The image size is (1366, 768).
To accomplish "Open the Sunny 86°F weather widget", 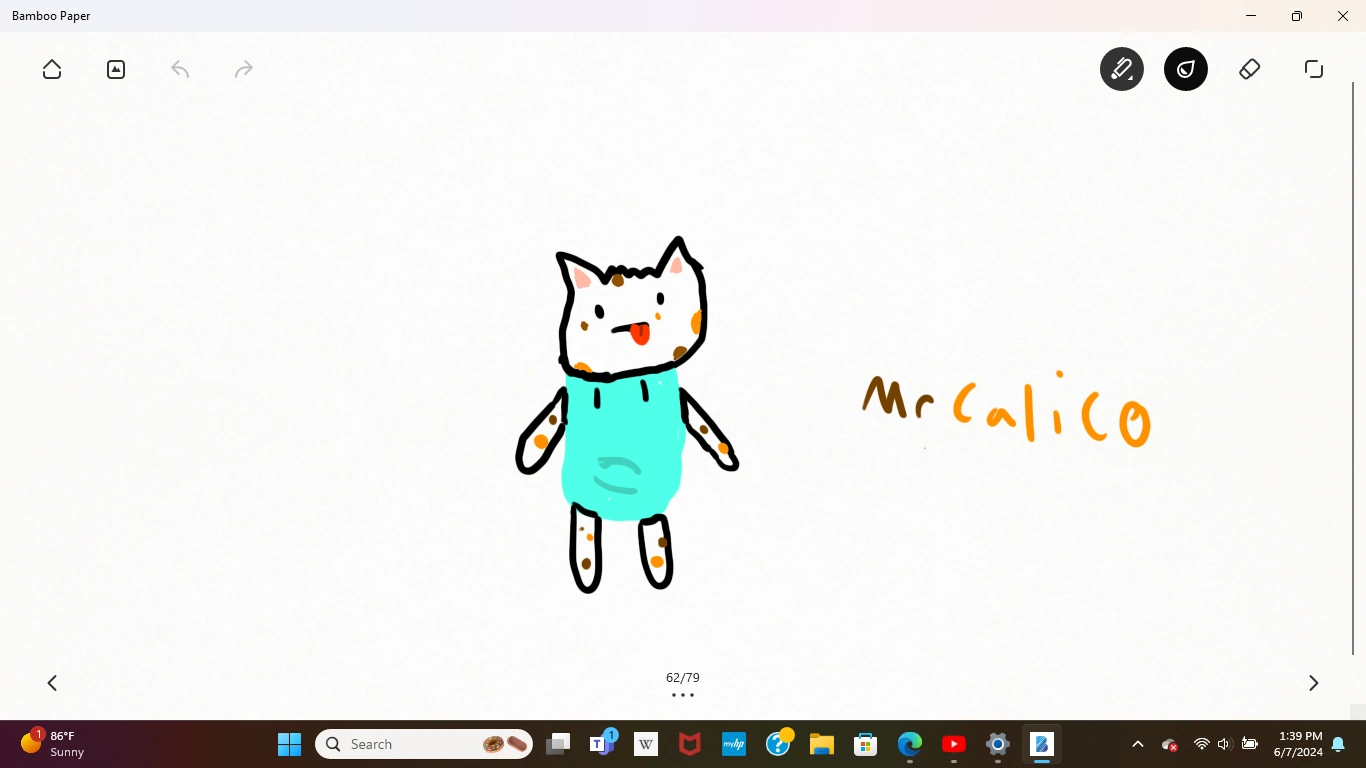I will coord(48,744).
